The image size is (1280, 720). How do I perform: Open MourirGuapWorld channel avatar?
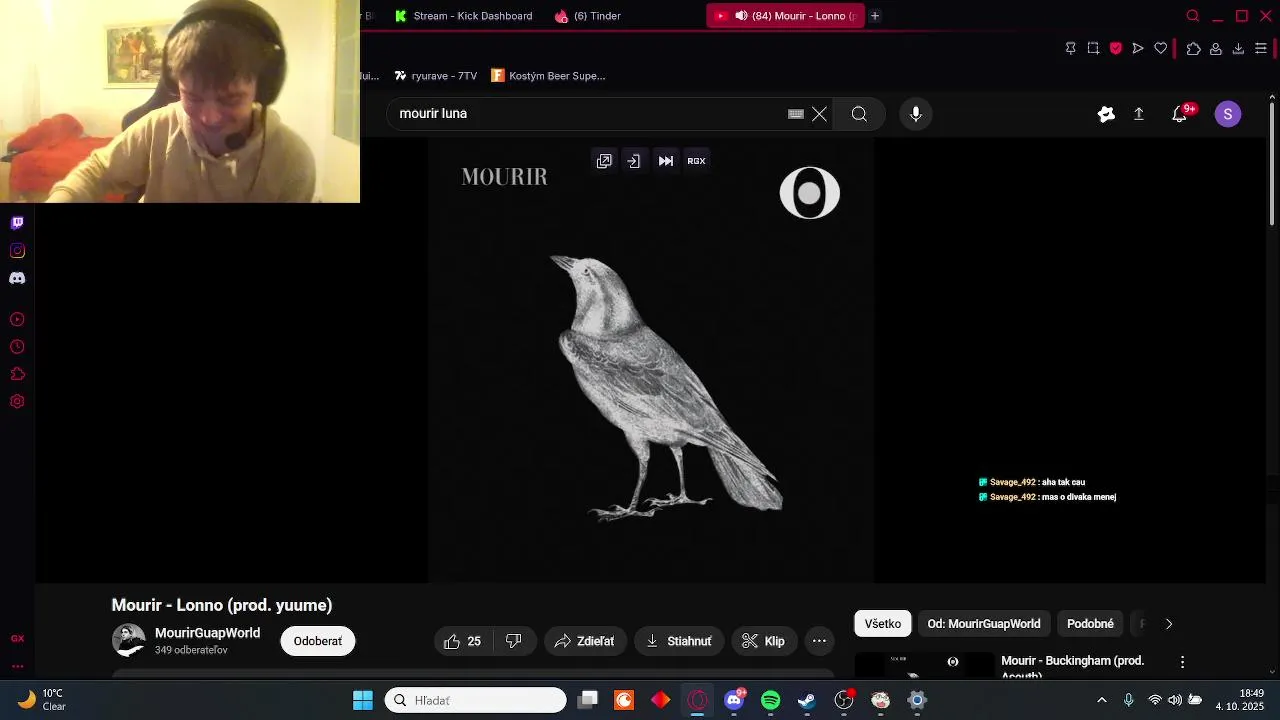129,641
